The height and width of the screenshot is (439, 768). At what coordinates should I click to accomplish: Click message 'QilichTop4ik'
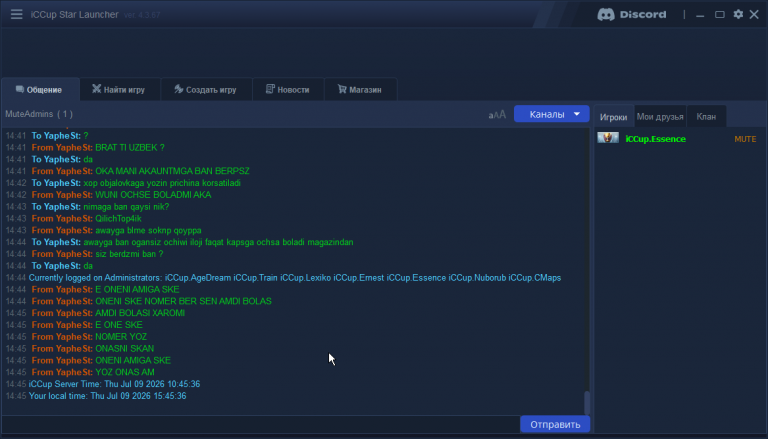118,219
